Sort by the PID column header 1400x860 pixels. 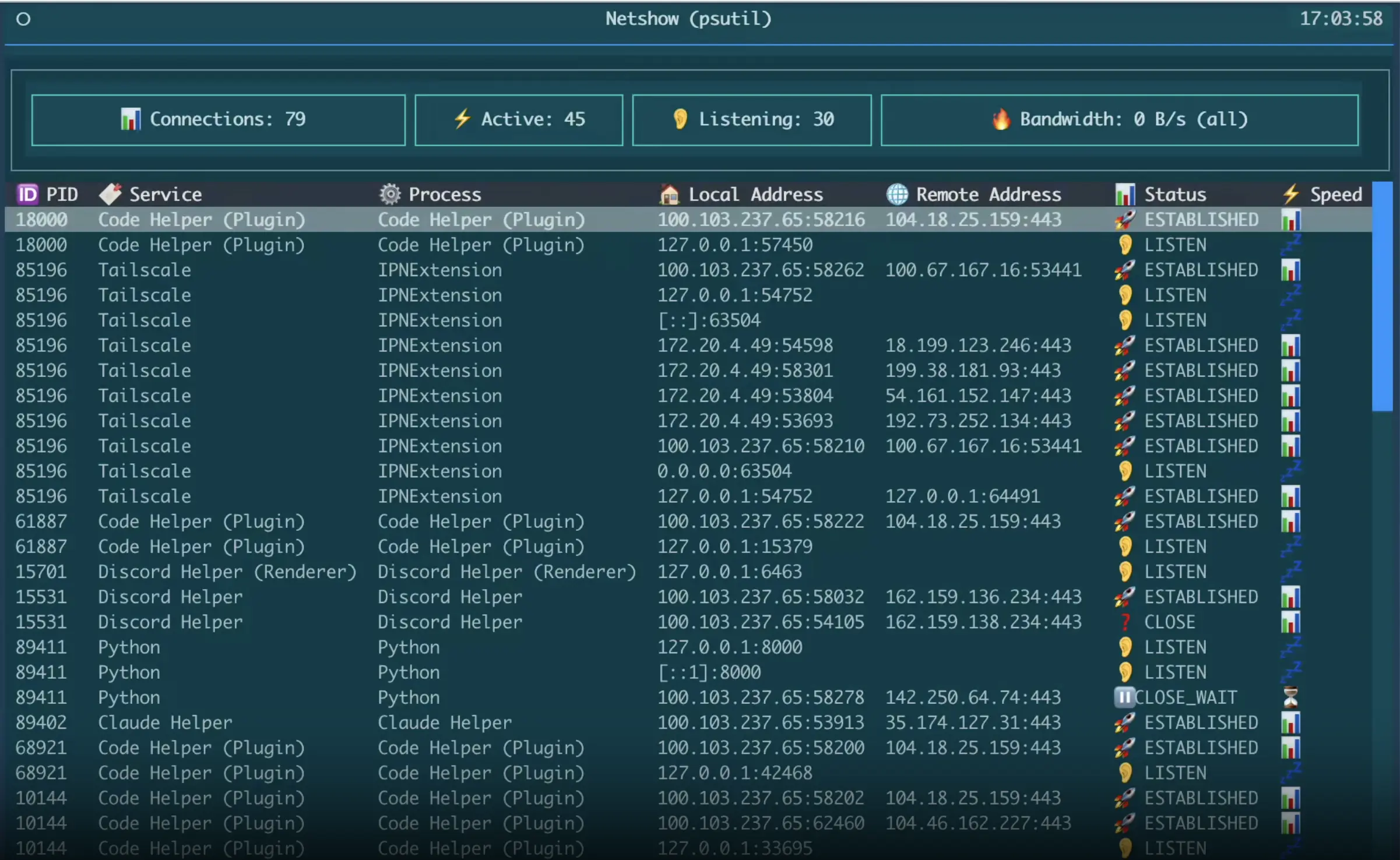coord(61,195)
